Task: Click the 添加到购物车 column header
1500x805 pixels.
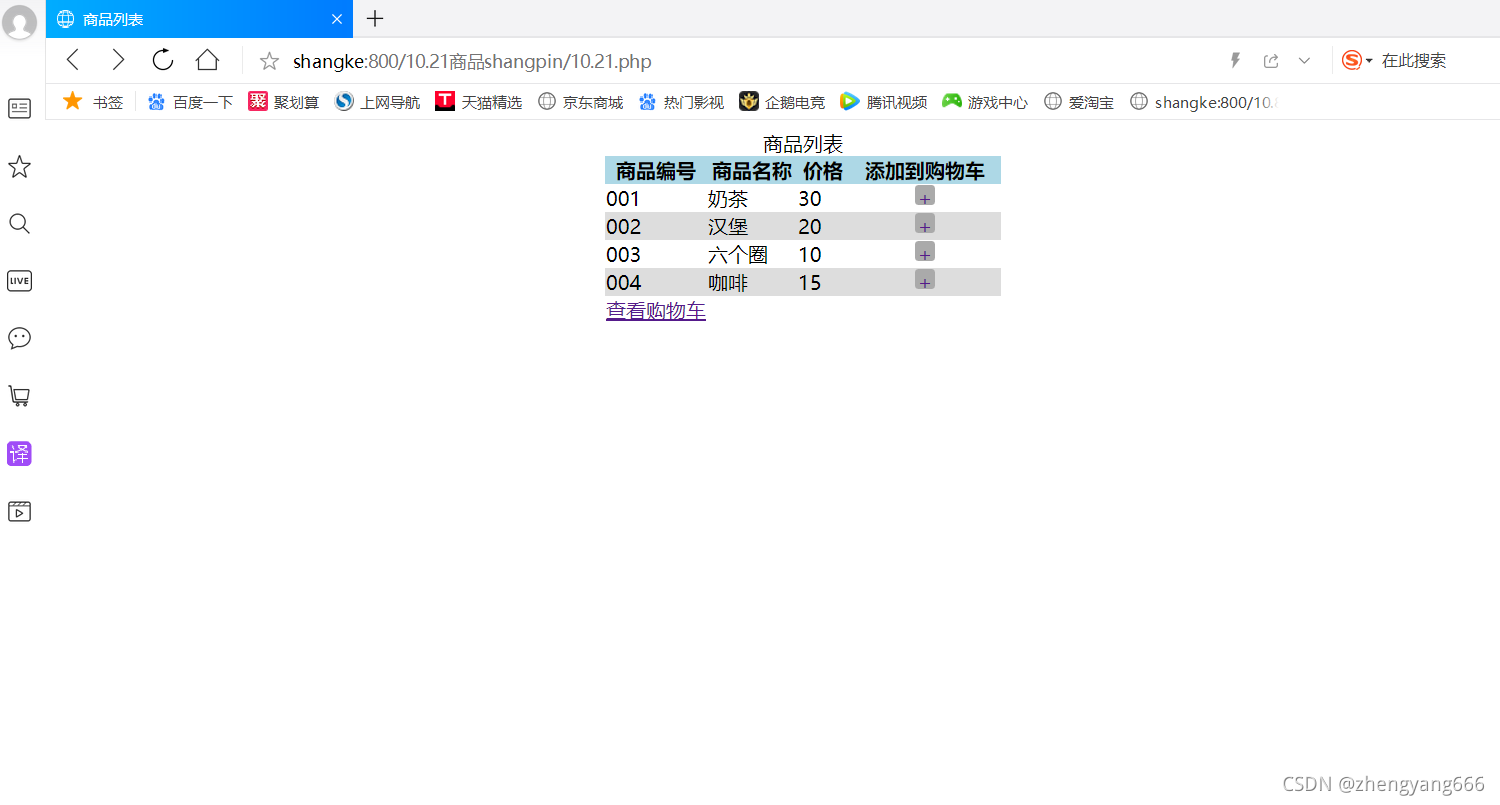Action: coord(925,171)
